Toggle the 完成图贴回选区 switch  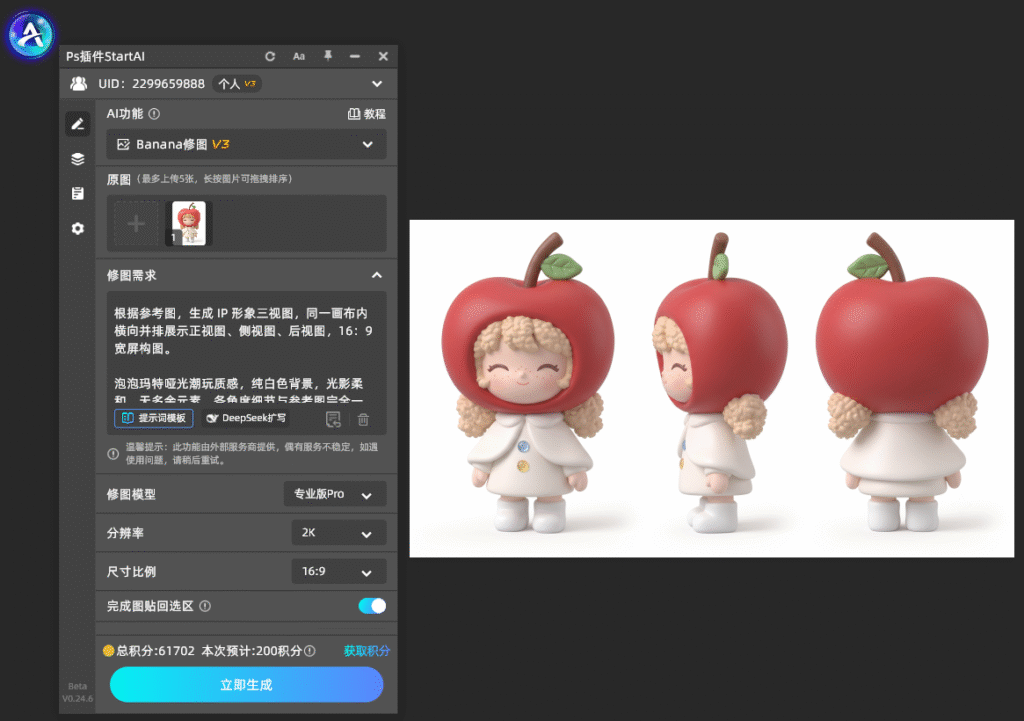372,606
